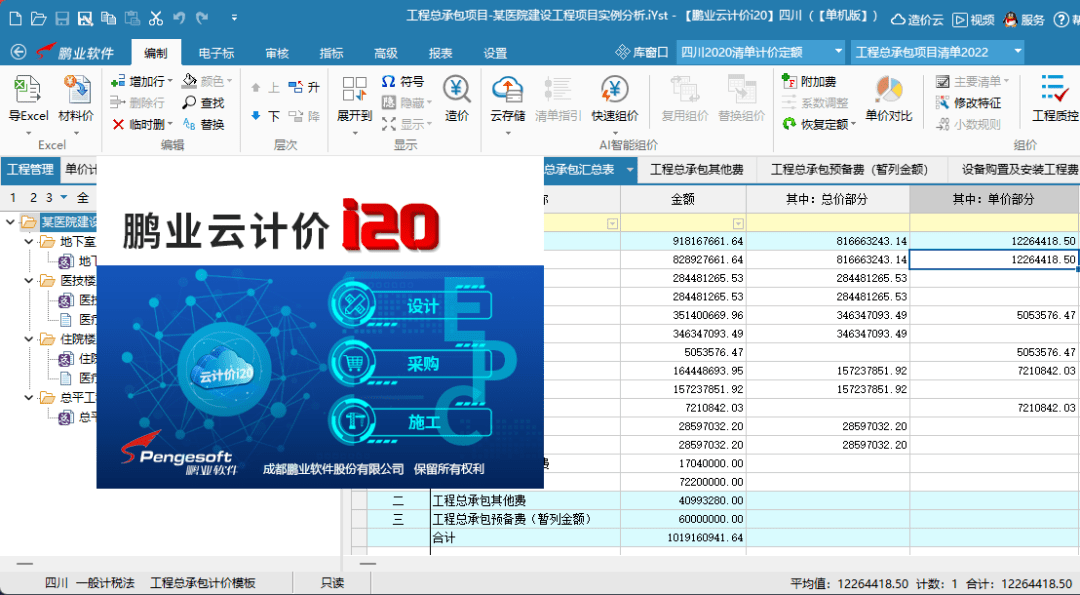Click the 导Excel export icon
This screenshot has height=595, width=1080.
28,92
